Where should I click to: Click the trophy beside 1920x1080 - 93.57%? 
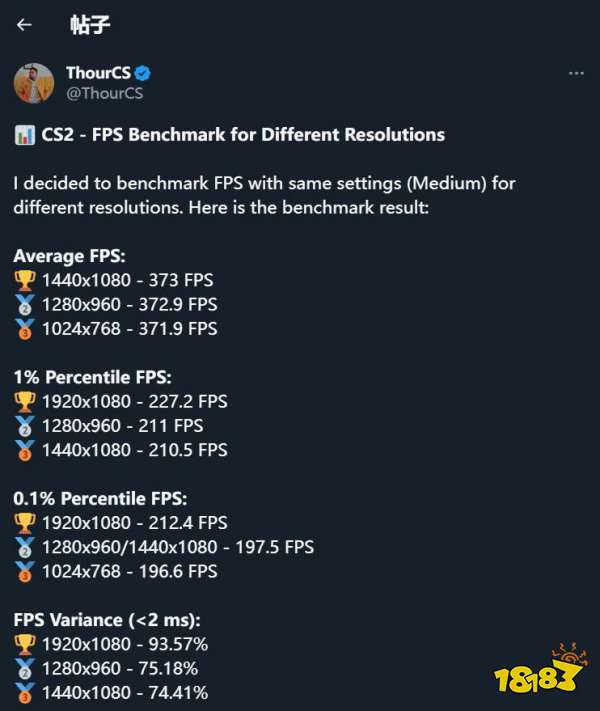click(x=25, y=645)
